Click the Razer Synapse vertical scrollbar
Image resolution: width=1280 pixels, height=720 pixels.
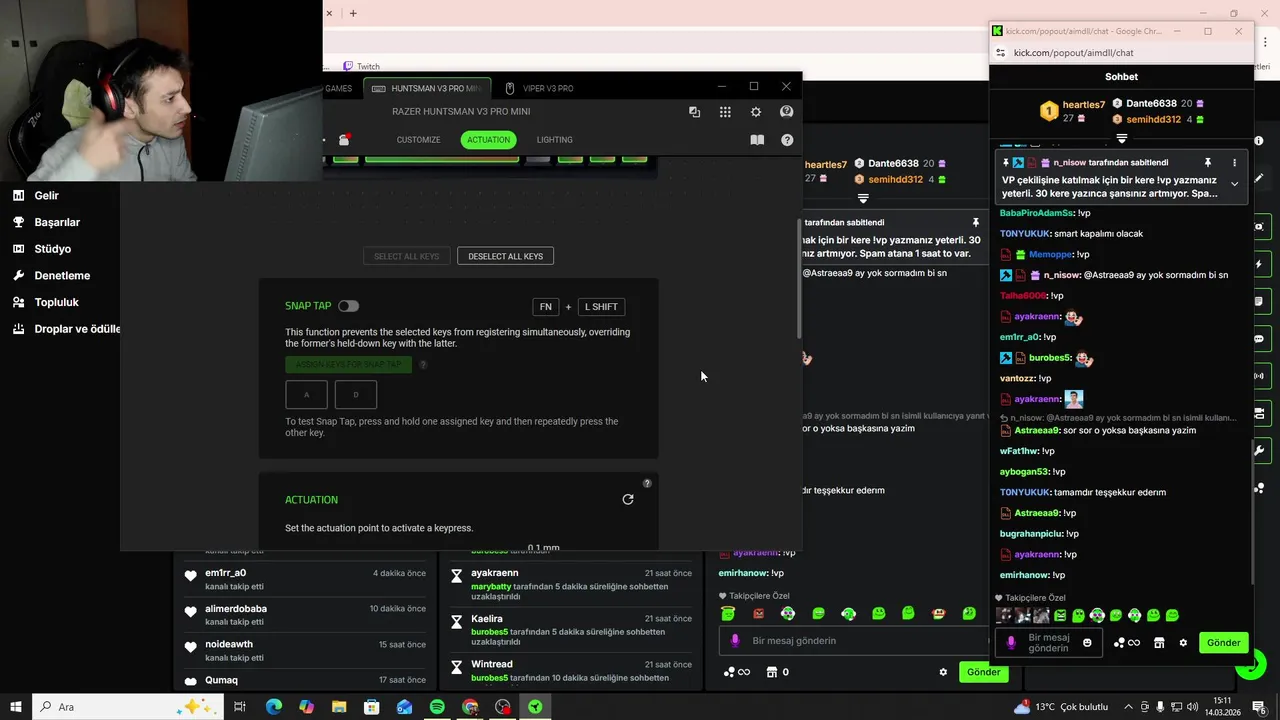[x=798, y=278]
